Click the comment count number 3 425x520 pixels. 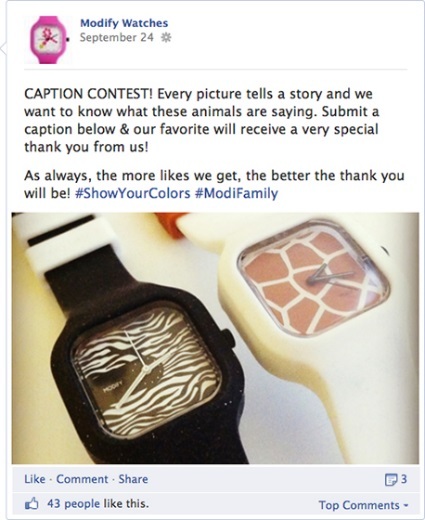(404, 479)
